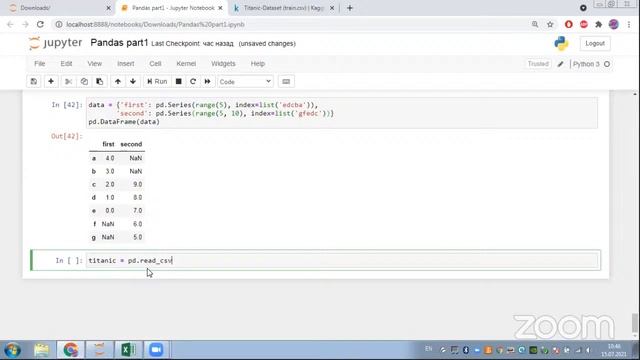Click the 9.0 value in row c
The image size is (640, 360).
138,184
